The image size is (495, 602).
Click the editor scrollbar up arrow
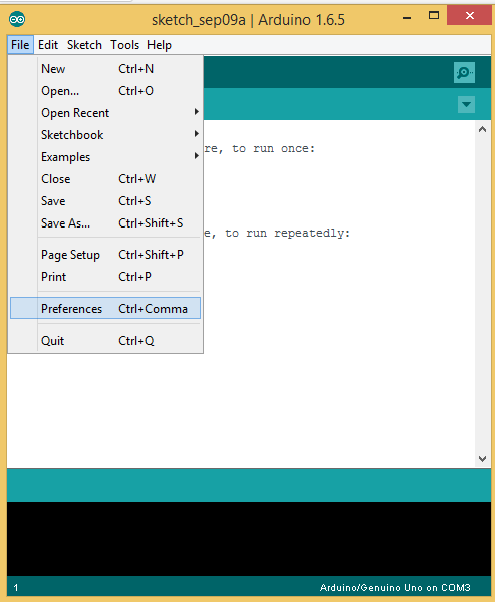[x=483, y=129]
